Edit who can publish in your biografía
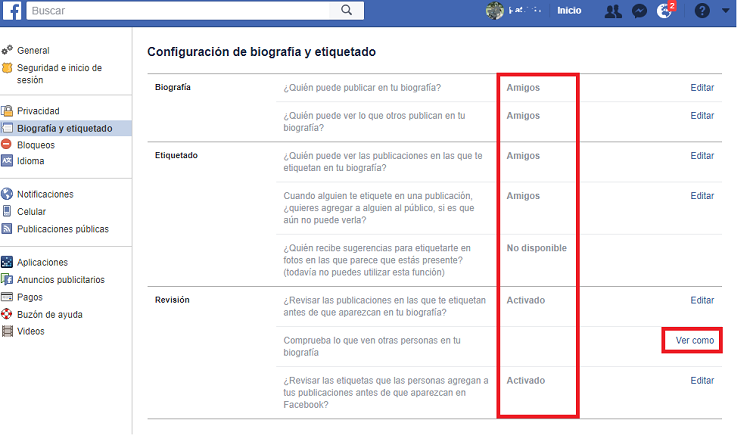750x448 pixels. click(x=702, y=87)
